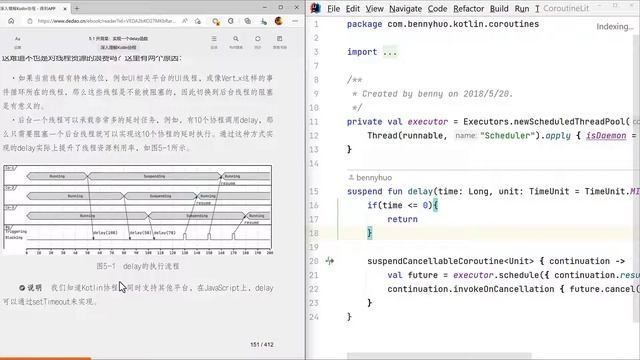Close the browser tab with the ebook
The image size is (640, 360).
[x=65, y=8]
